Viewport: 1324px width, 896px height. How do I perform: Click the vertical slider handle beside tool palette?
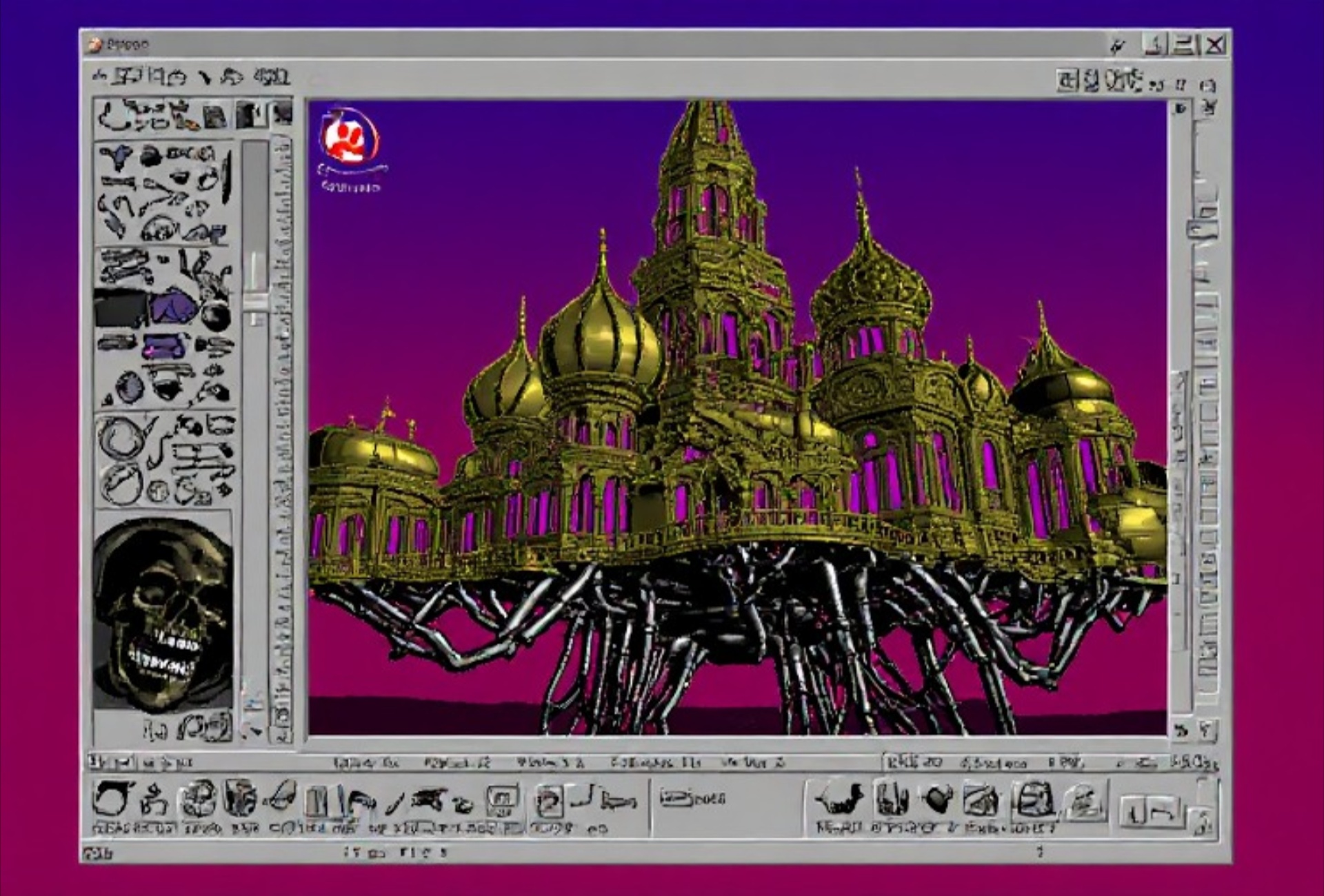click(256, 302)
